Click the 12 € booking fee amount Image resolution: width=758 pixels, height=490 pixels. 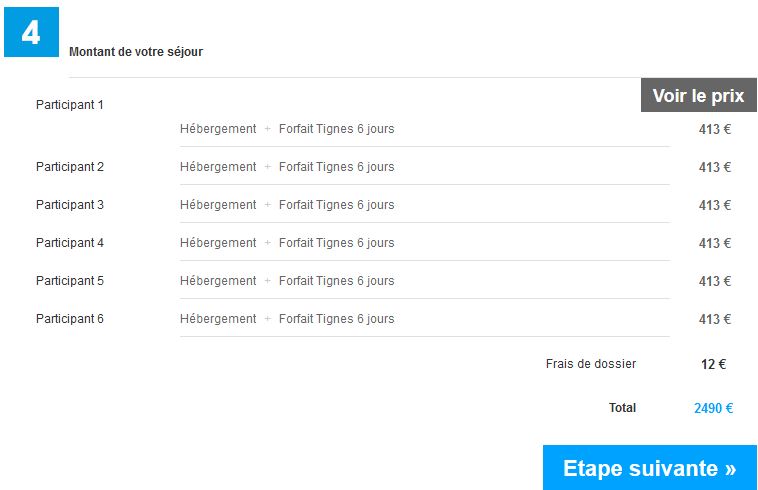pyautogui.click(x=714, y=364)
